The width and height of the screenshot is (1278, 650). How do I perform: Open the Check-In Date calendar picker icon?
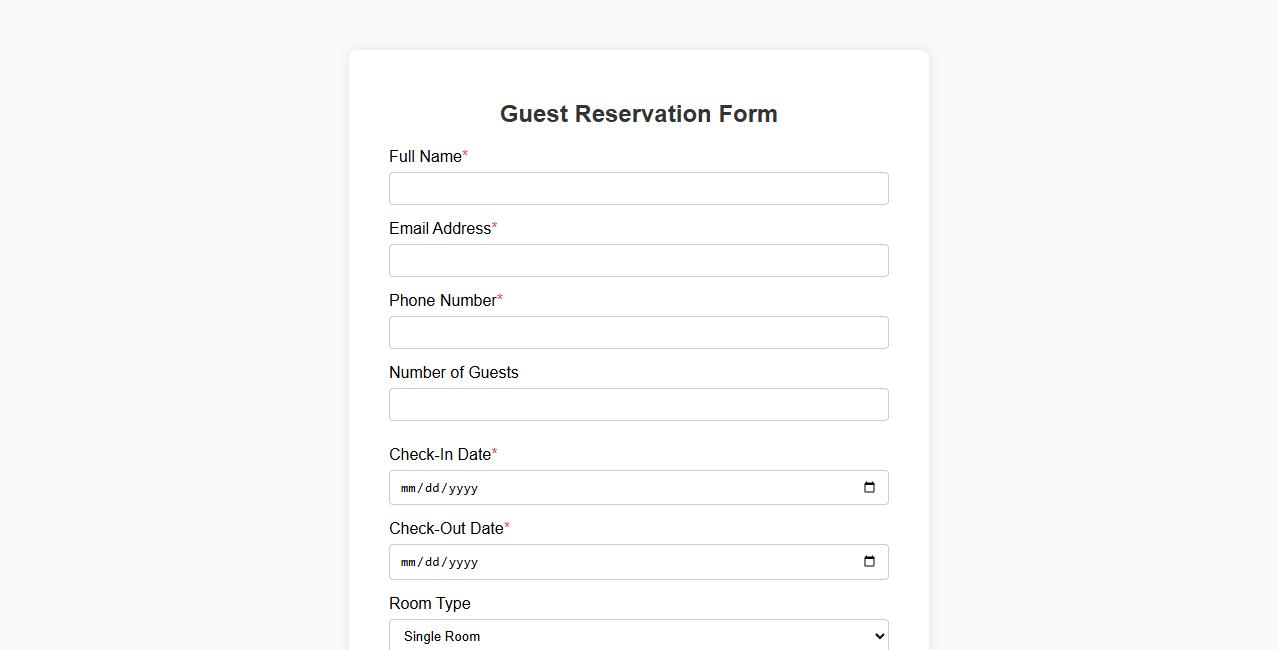(x=867, y=487)
